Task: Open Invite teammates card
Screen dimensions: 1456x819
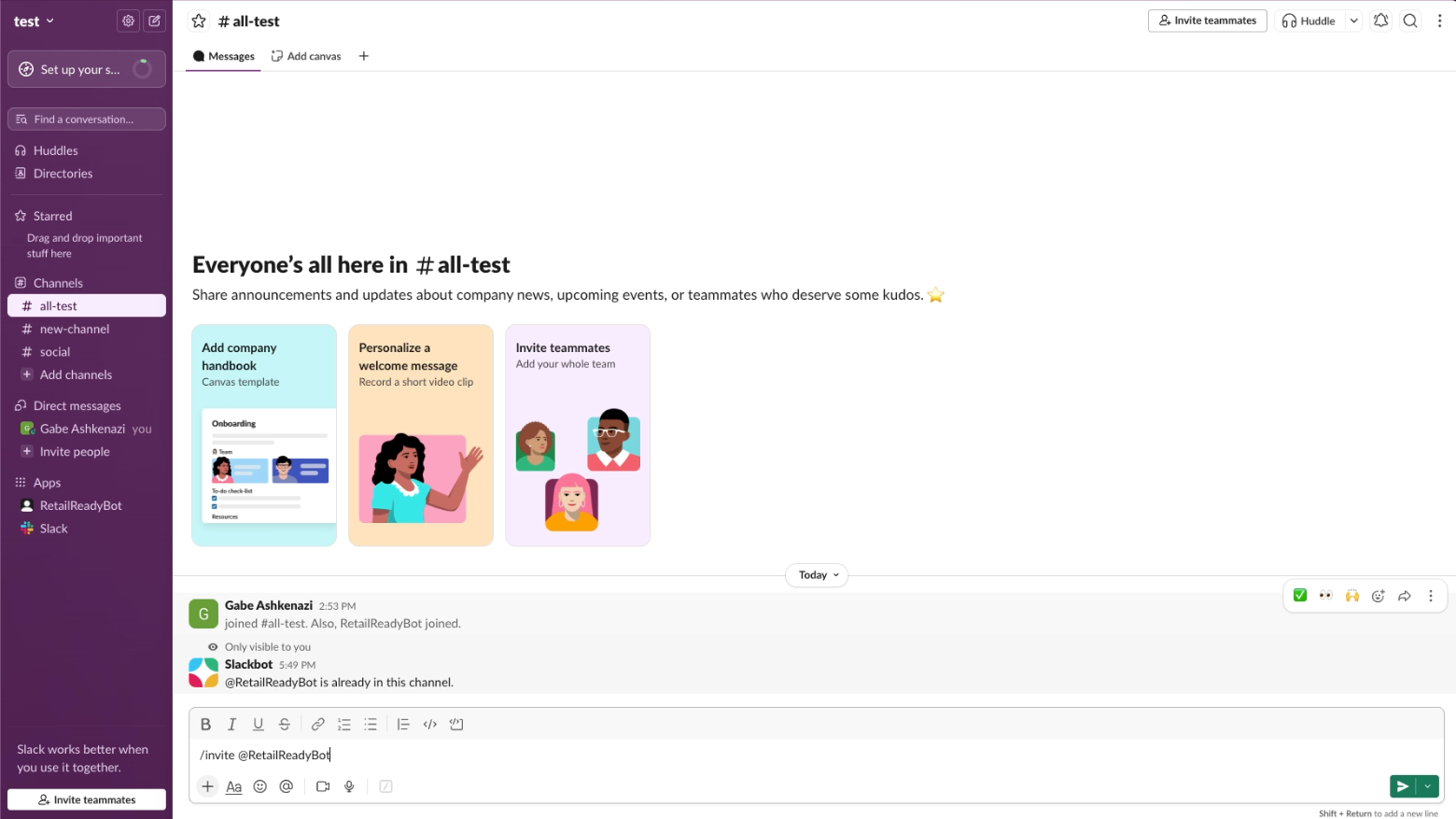Action: 578,435
